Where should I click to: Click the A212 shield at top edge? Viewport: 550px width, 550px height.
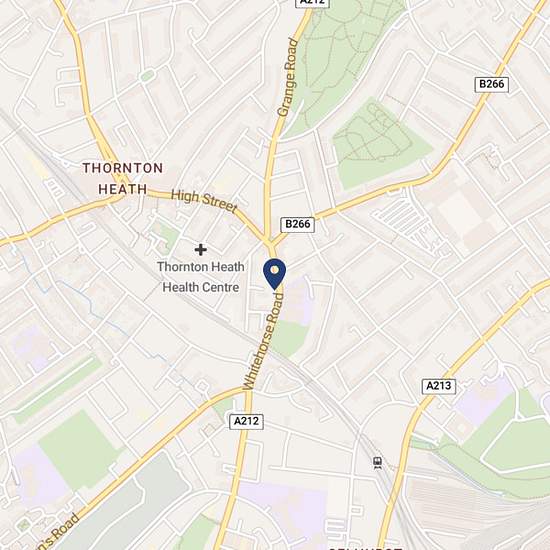coord(312,3)
